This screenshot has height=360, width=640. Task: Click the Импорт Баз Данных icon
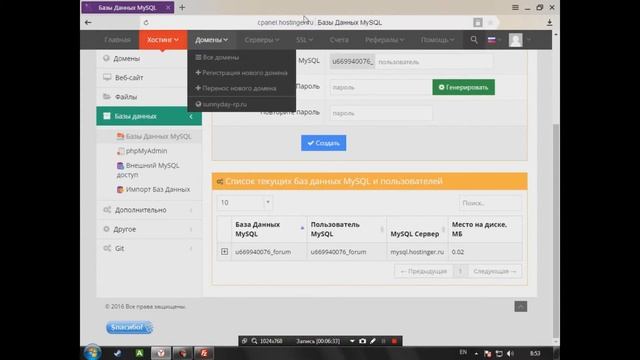(x=120, y=189)
